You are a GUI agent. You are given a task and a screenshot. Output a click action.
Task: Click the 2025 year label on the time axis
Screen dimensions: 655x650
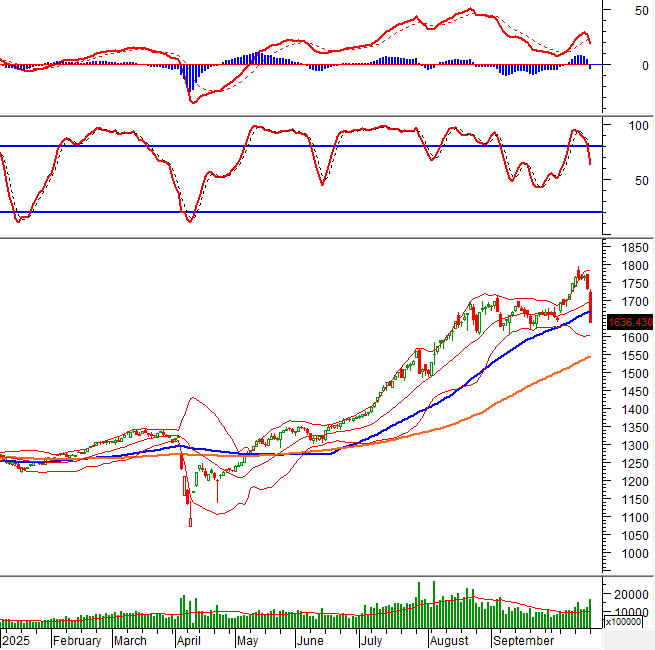point(16,641)
